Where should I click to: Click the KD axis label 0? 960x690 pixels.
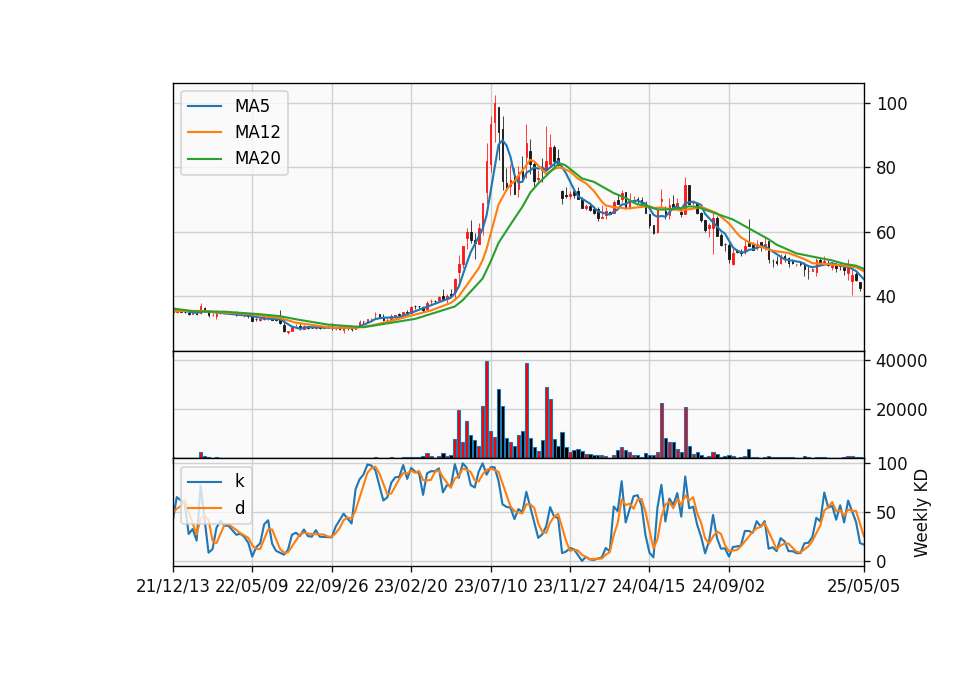882,561
